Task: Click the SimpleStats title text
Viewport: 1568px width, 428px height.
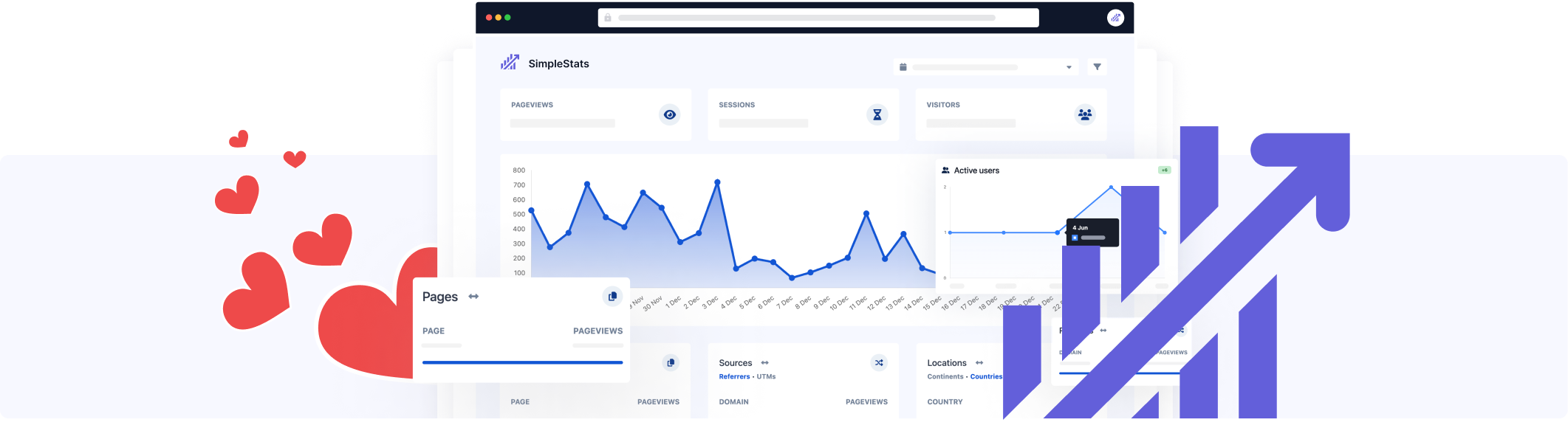Action: (558, 64)
